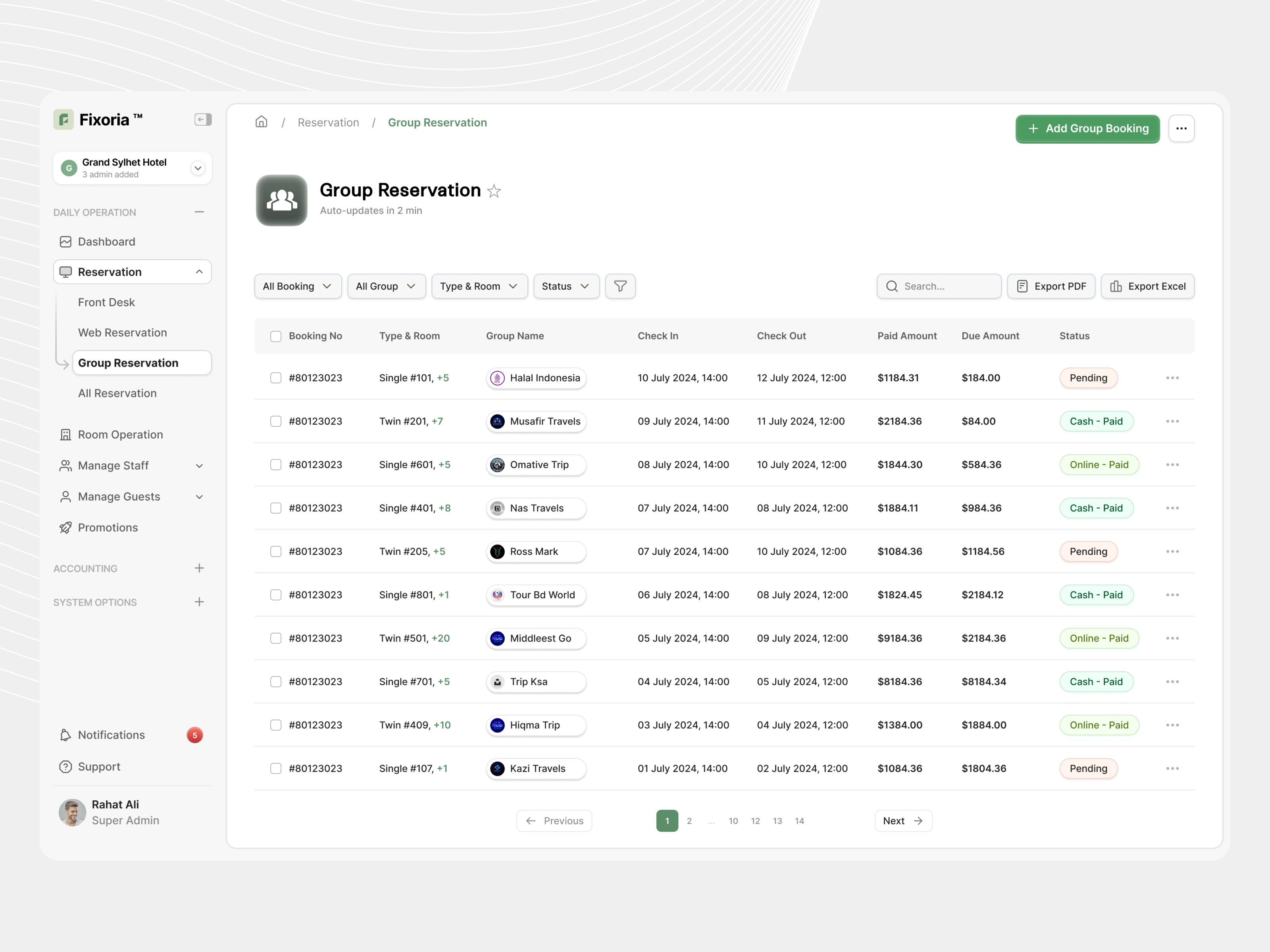Click the Add Group Booking button
The image size is (1270, 952).
pos(1087,129)
